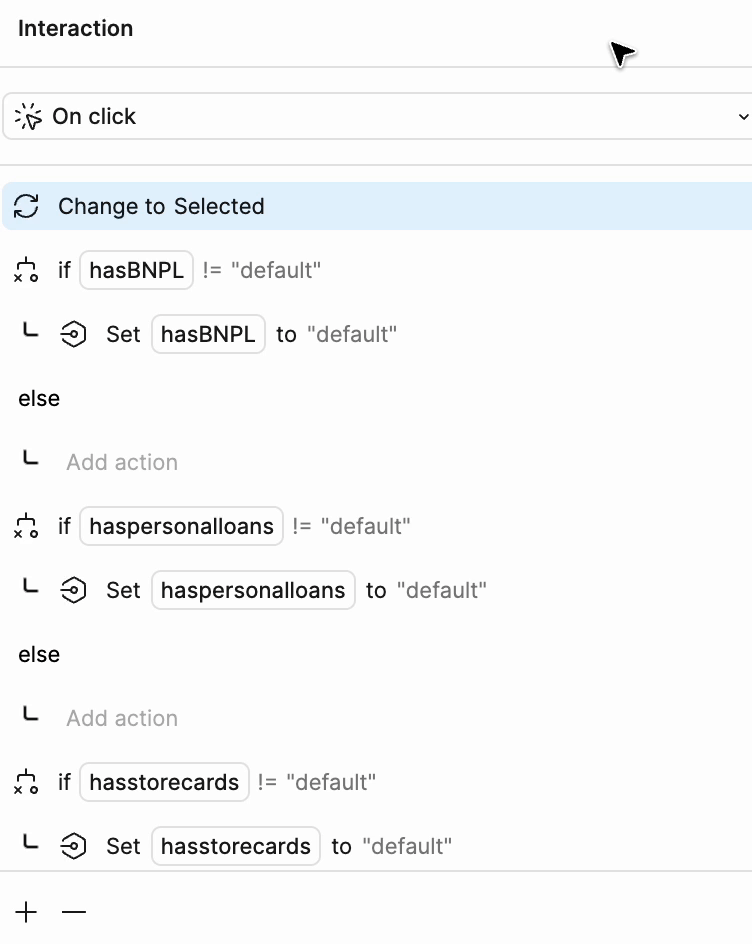This screenshot has height=944, width=752.
Task: Click conditional icon next to hasstorecards if
Action: (x=26, y=782)
